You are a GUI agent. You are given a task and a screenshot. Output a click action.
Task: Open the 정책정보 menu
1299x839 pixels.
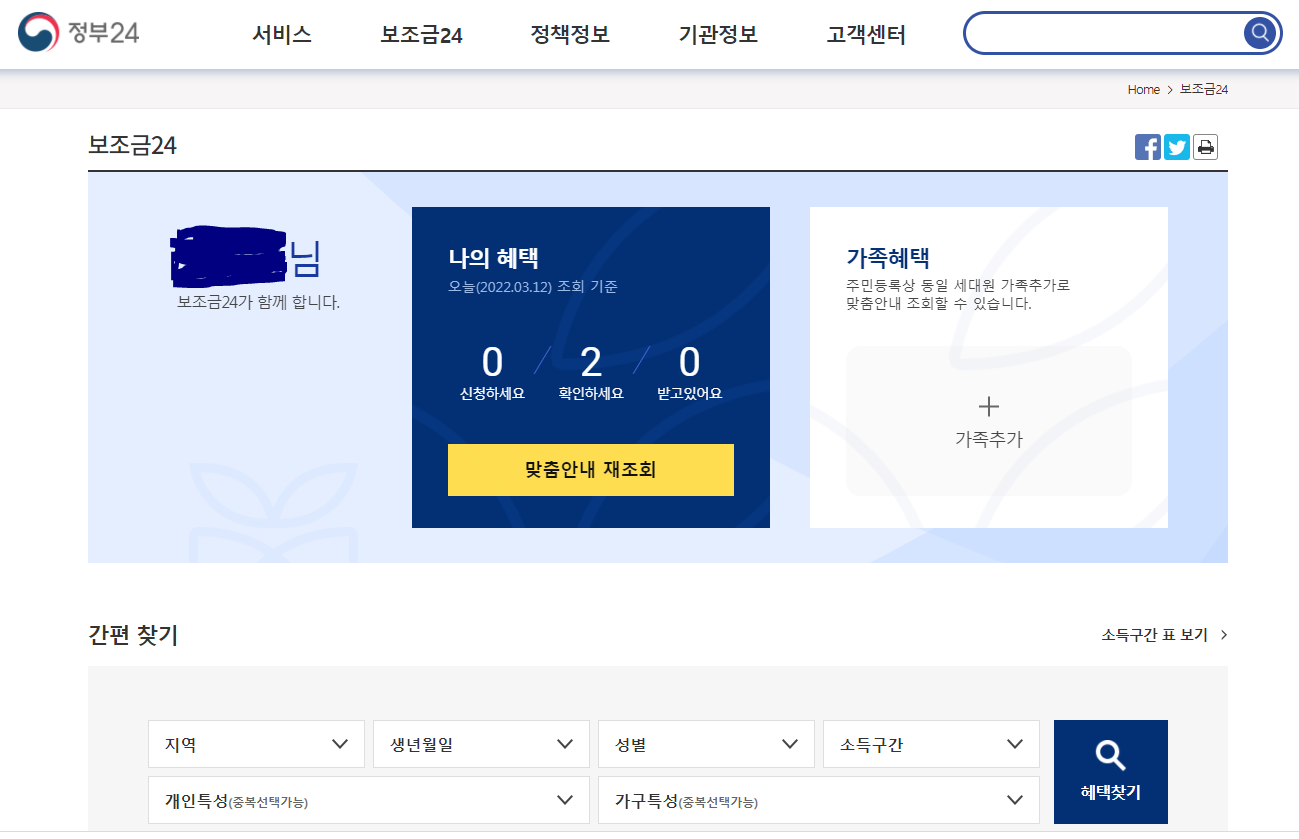click(570, 35)
